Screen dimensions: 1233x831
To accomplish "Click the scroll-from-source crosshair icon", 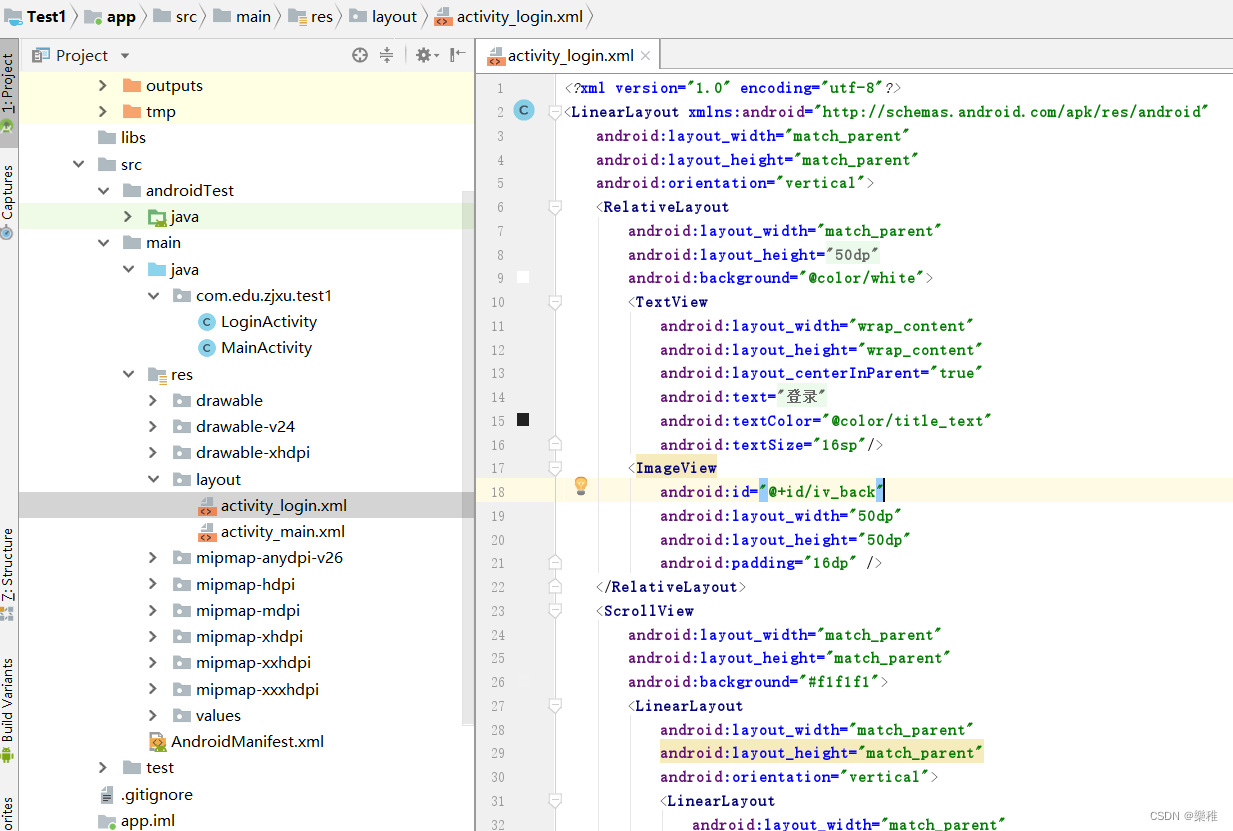I will coord(359,55).
